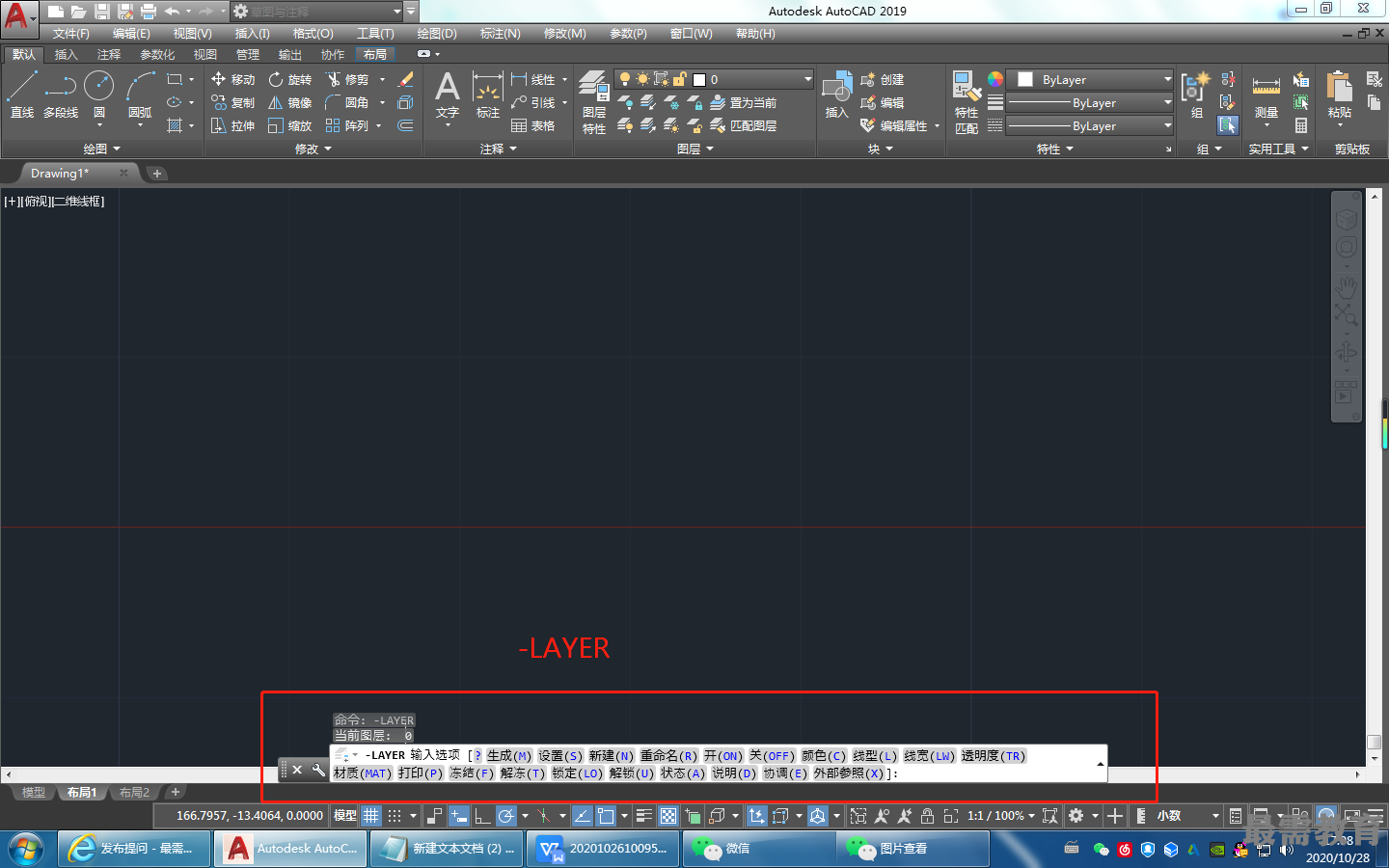1389x868 pixels.
Task: Toggle the drawing grid display in status bar
Action: click(x=371, y=816)
